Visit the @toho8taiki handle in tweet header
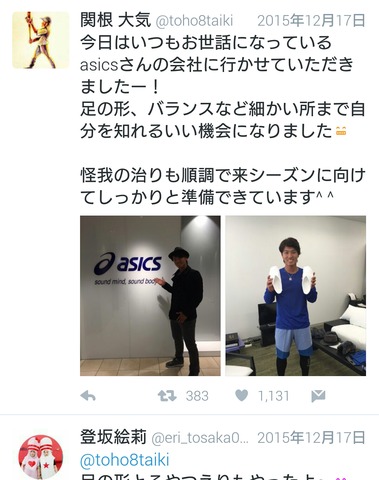Viewport: 379px width, 480px height. (x=194, y=21)
